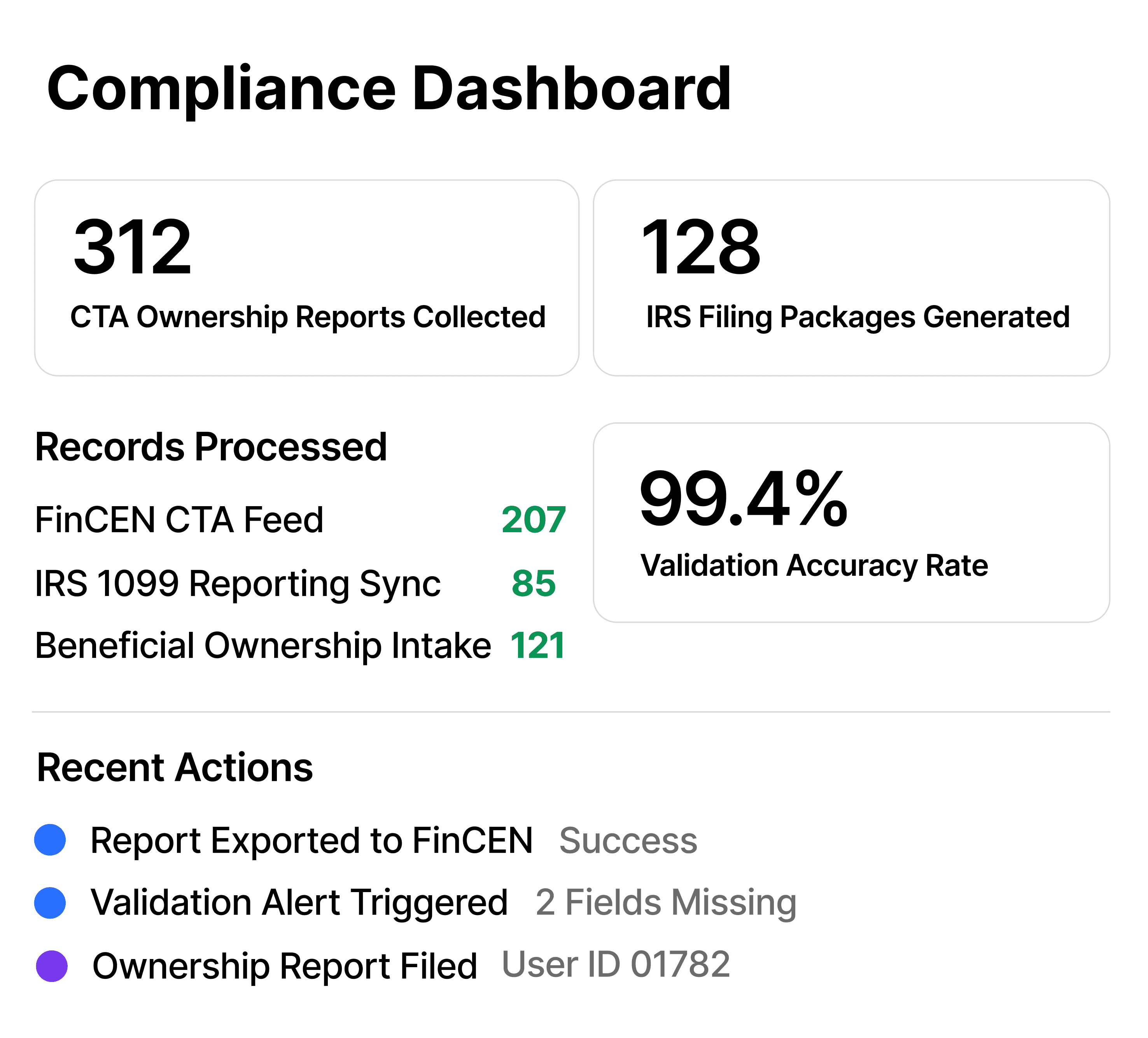Click blue dot beside Validation Alert Triggered
Image resolution: width=1148 pixels, height=1038 pixels.
50,902
